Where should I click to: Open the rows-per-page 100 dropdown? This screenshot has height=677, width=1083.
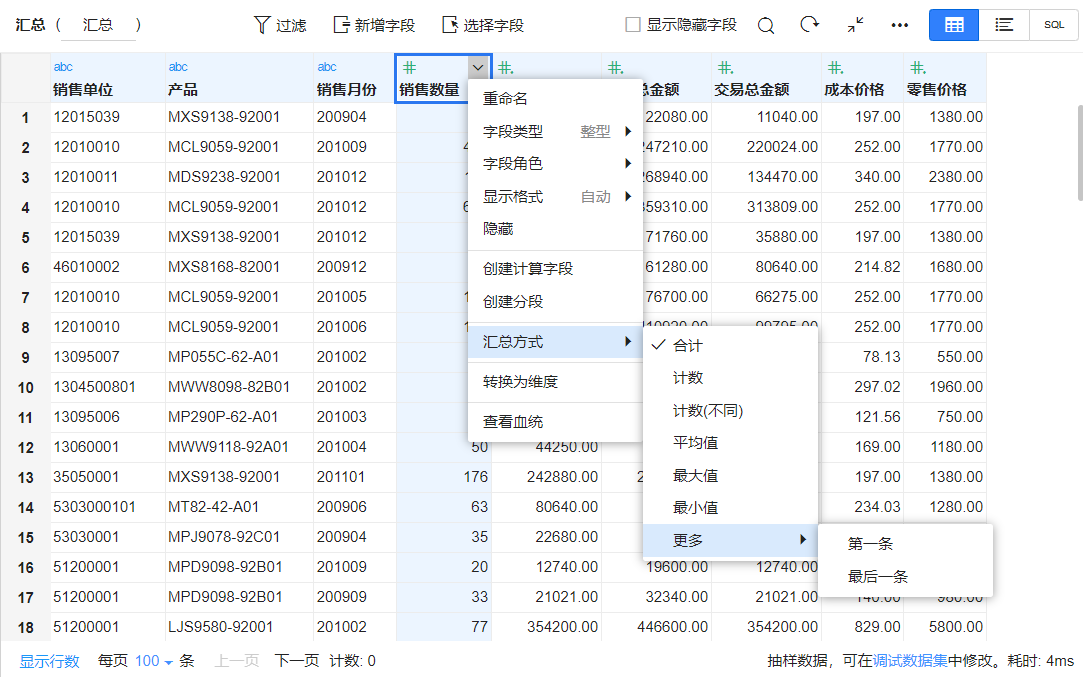tap(154, 661)
